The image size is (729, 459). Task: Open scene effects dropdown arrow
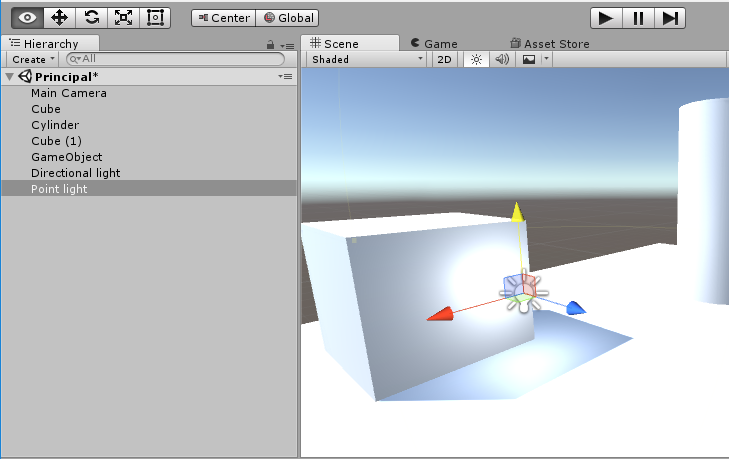pyautogui.click(x=547, y=59)
